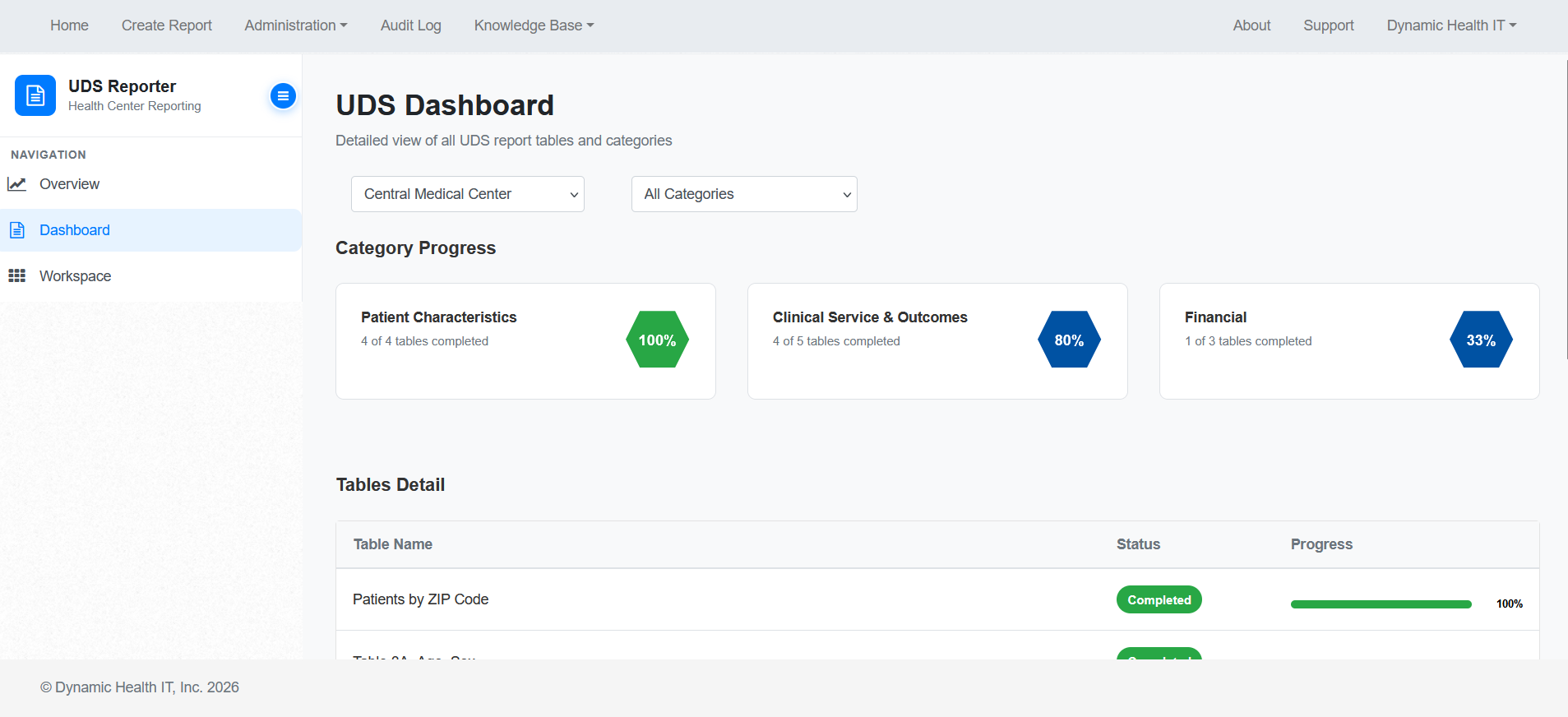
Task: Open the Dynamic Health IT user menu
Action: click(1451, 25)
